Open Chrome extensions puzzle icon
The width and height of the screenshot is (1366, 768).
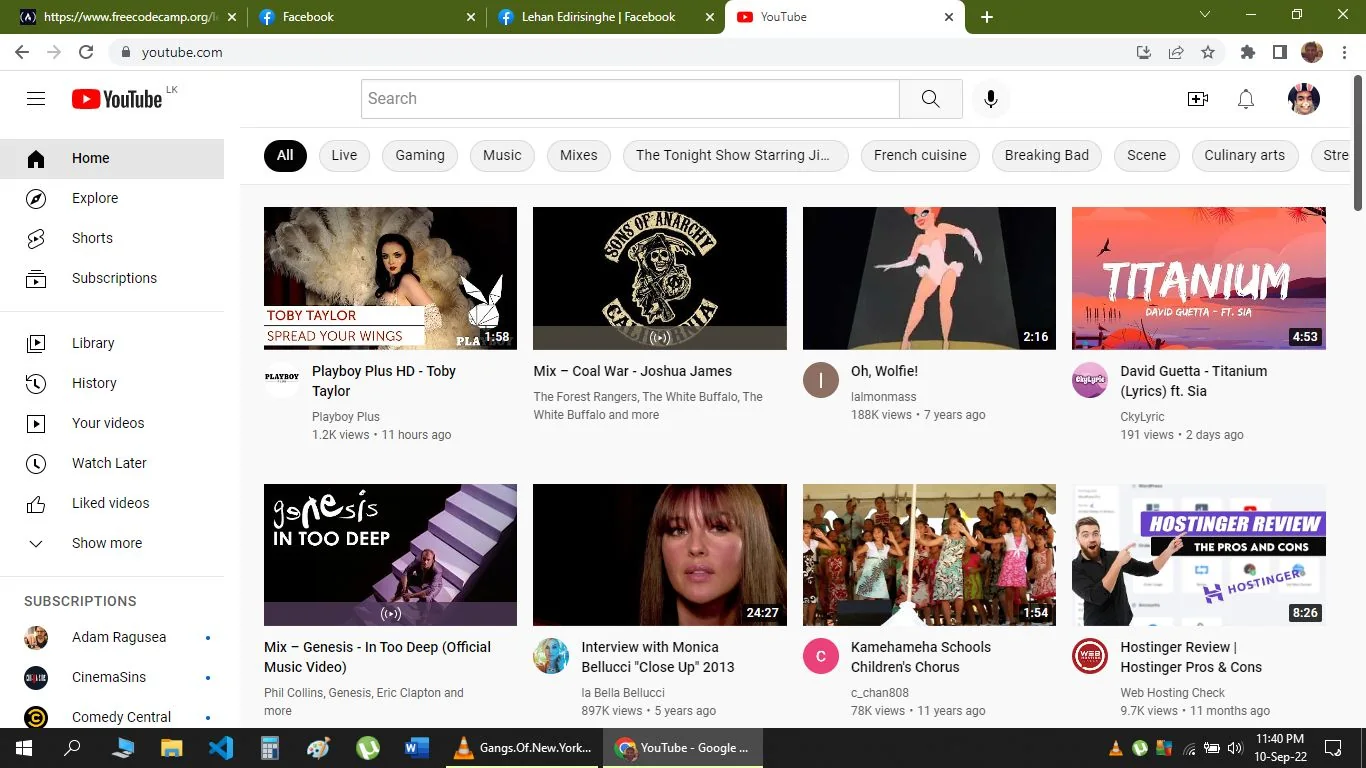pyautogui.click(x=1247, y=52)
